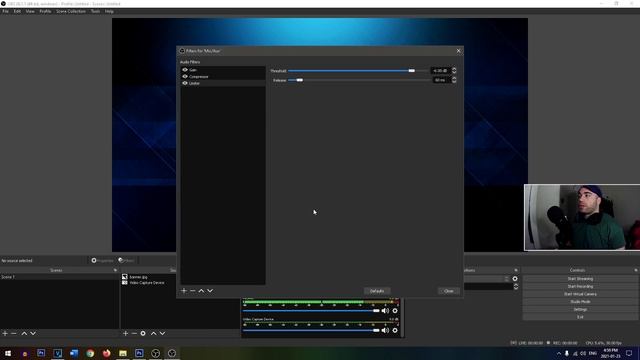
Task: Open Windows Start menu
Action: tap(8, 353)
